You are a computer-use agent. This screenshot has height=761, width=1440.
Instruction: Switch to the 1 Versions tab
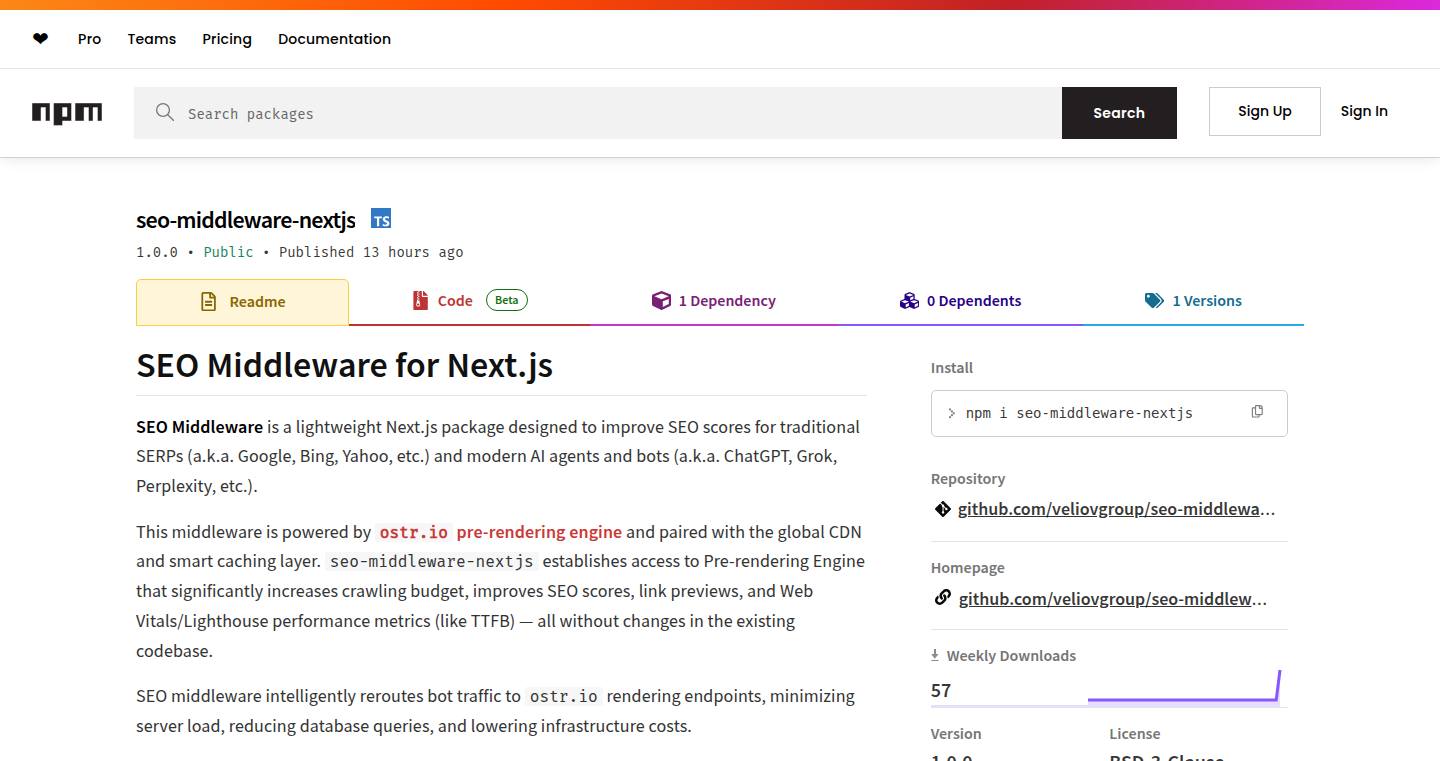pos(1193,301)
